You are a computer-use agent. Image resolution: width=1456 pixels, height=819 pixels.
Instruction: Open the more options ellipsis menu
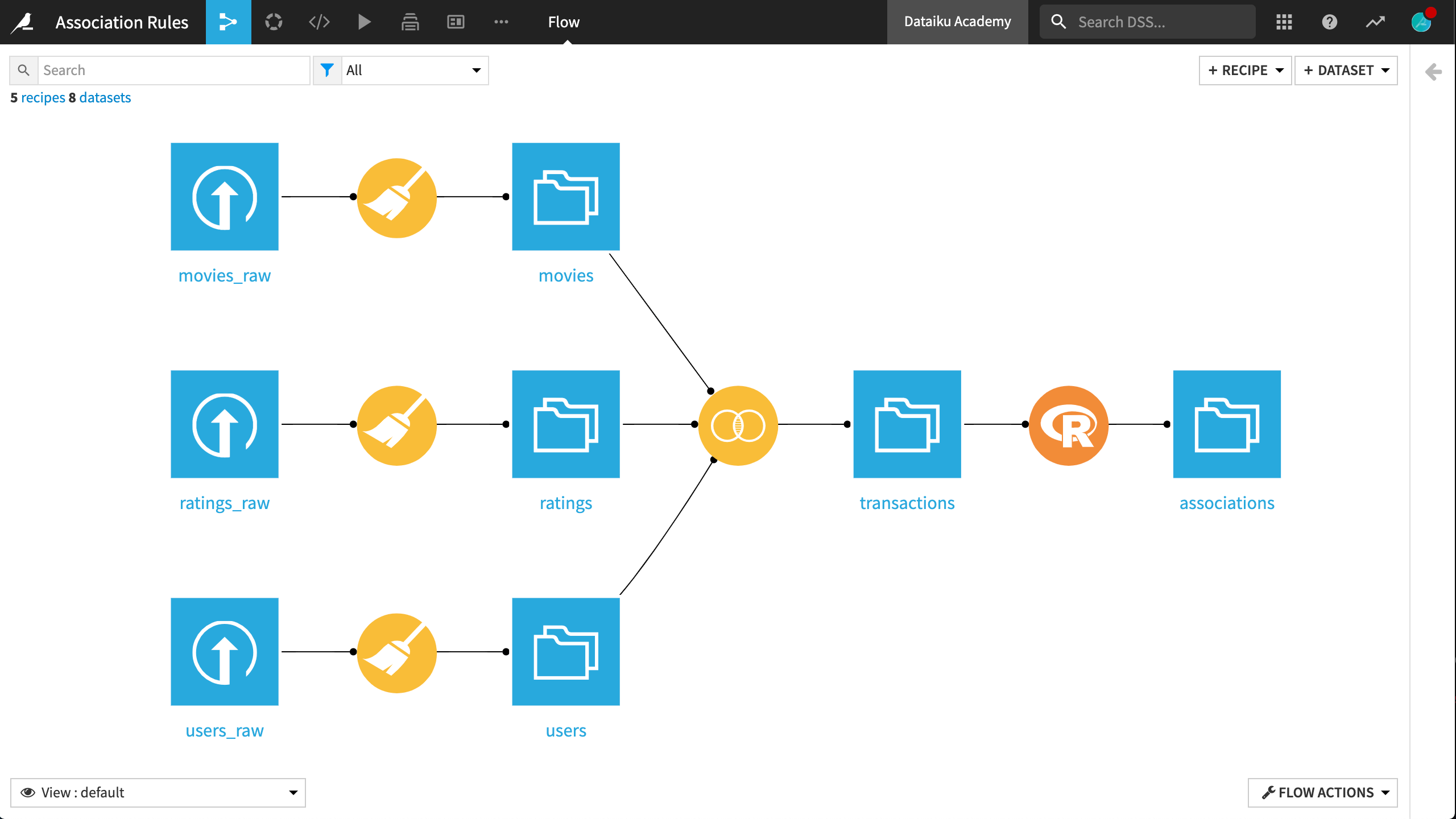[501, 22]
